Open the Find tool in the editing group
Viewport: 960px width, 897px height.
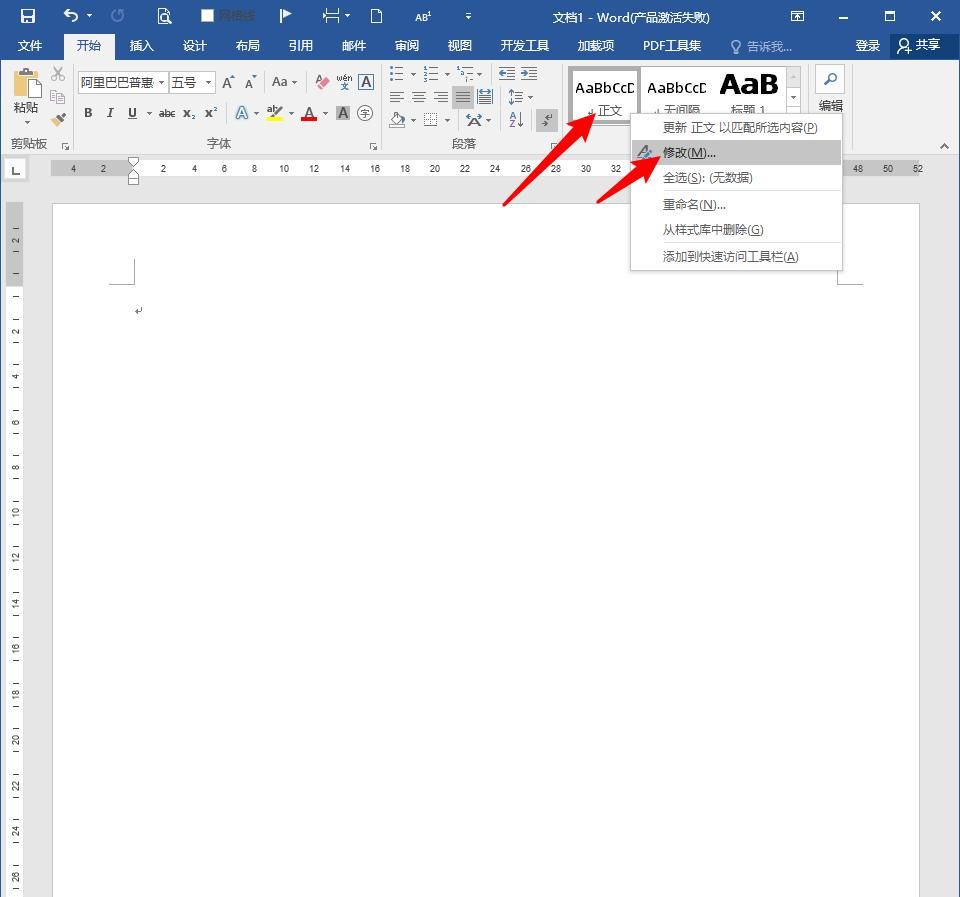(x=830, y=79)
